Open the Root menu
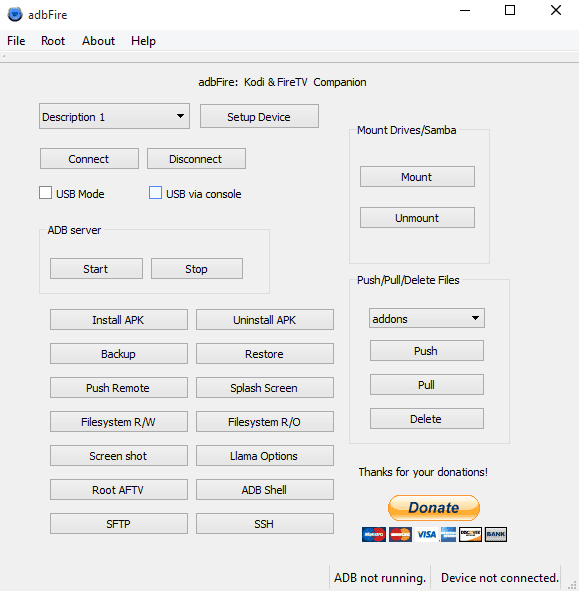This screenshot has height=591, width=579. (x=53, y=41)
